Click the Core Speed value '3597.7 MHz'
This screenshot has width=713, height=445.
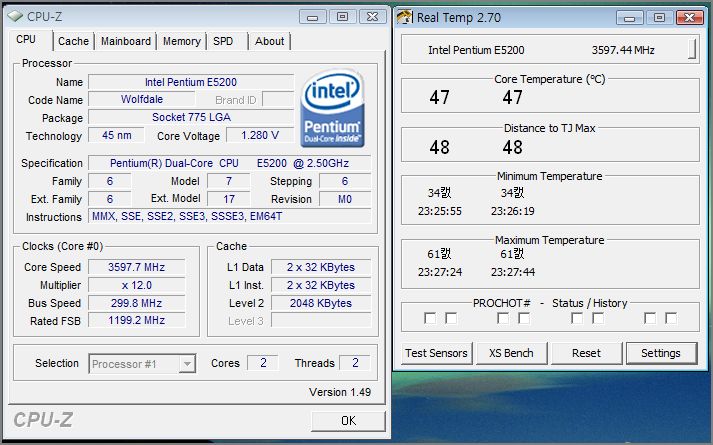tap(136, 267)
